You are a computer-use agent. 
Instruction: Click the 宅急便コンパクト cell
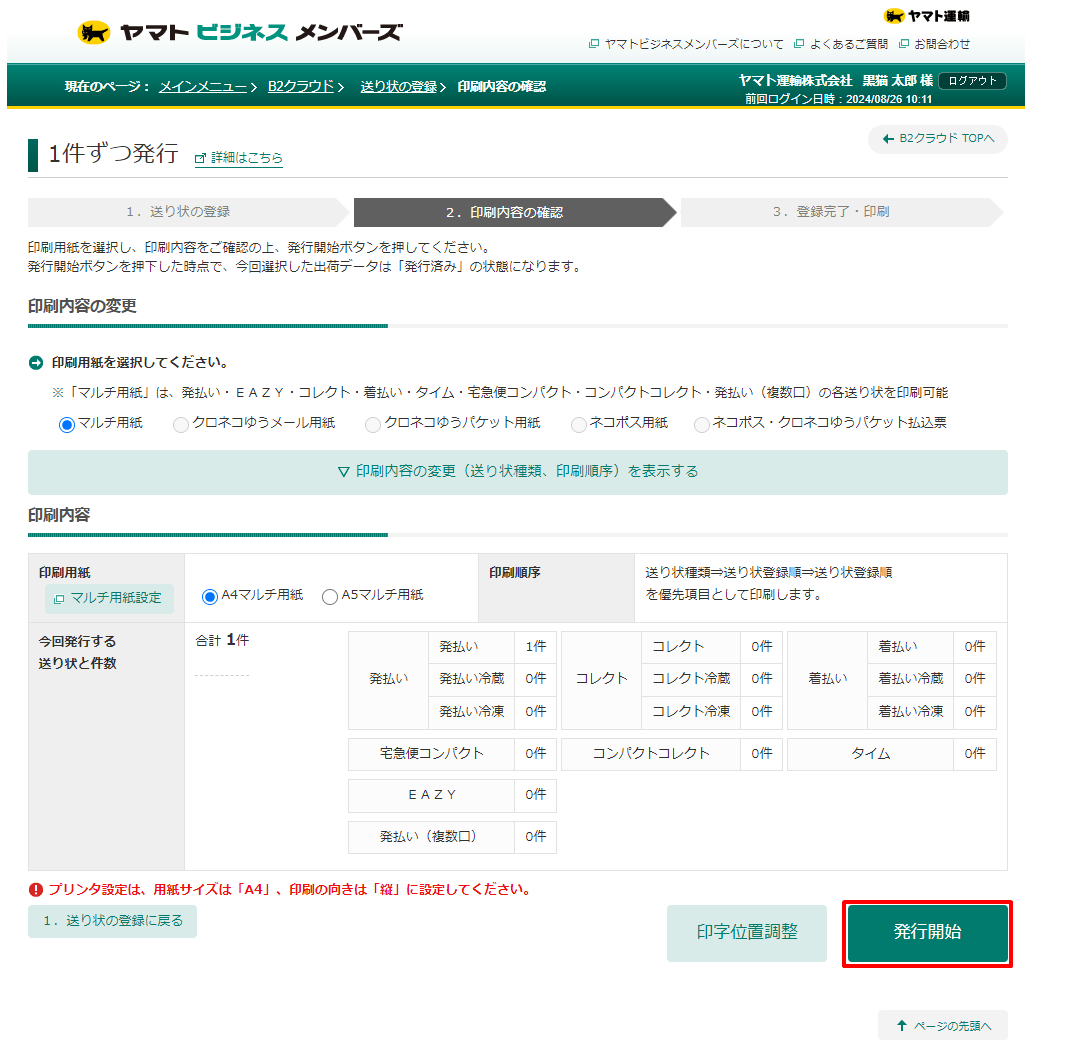[432, 754]
